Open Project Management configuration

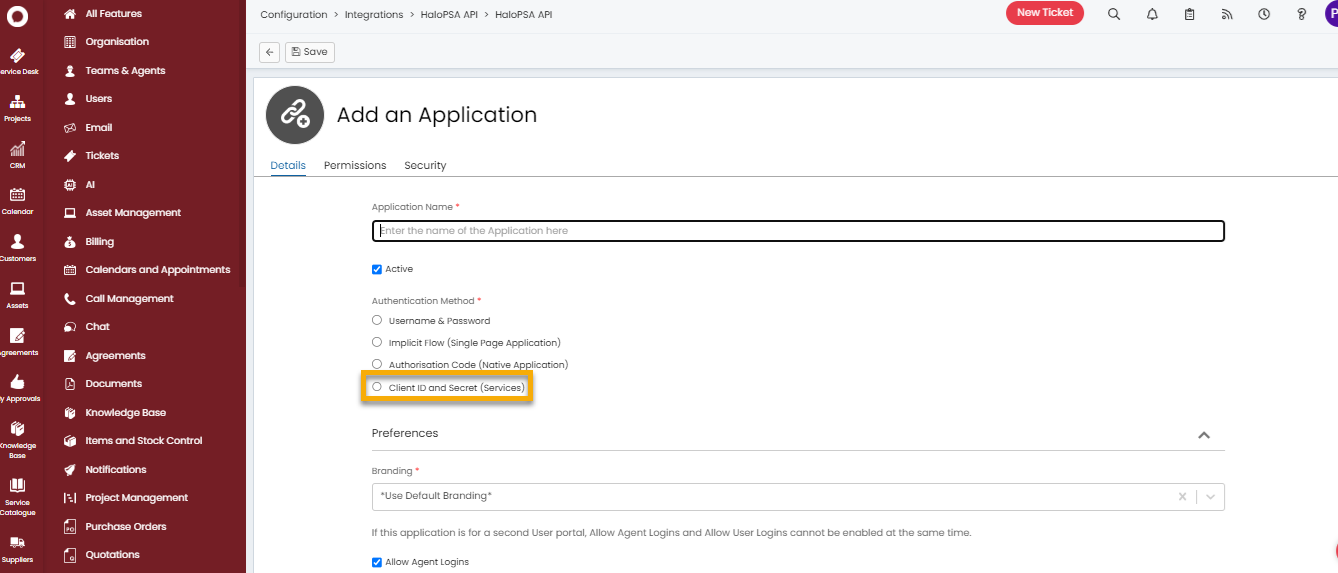(136, 498)
